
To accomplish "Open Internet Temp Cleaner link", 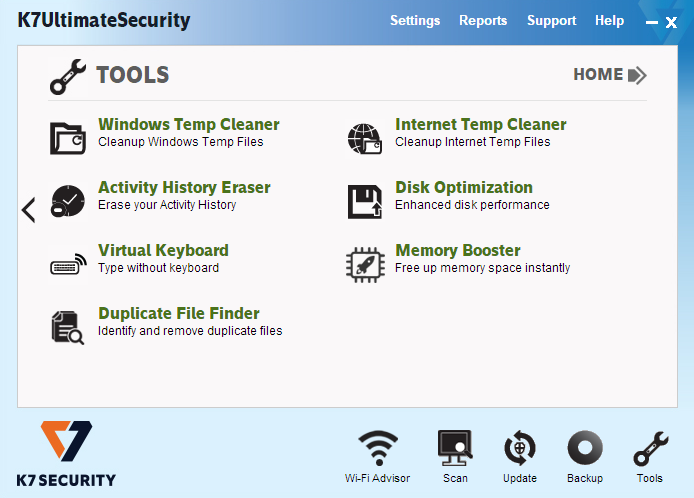I will click(481, 124).
